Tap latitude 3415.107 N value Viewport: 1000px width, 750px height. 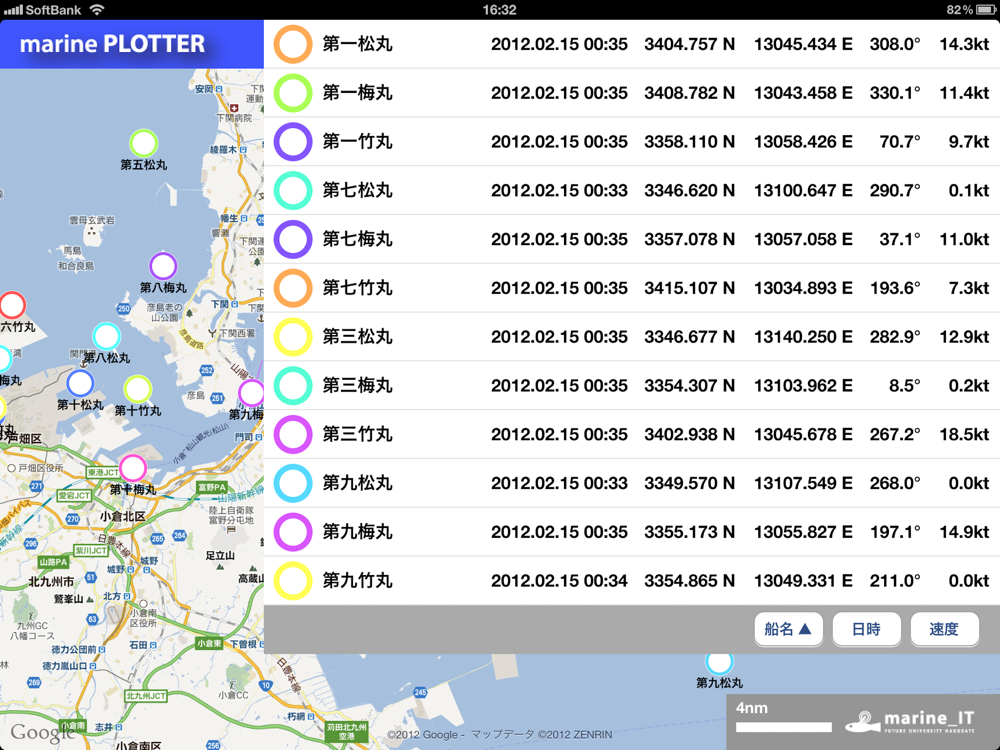pyautogui.click(x=689, y=288)
